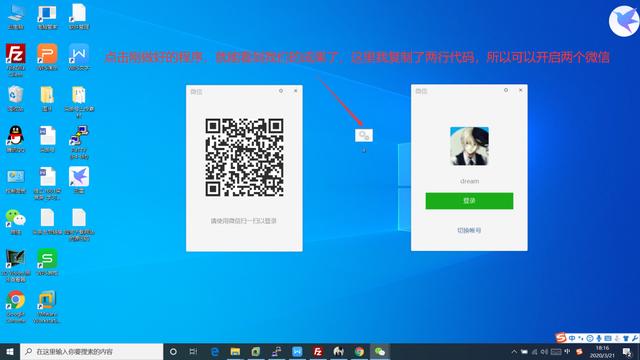The width and height of the screenshot is (640, 360).
Task: Open Task View on the taskbar
Action: point(193,351)
